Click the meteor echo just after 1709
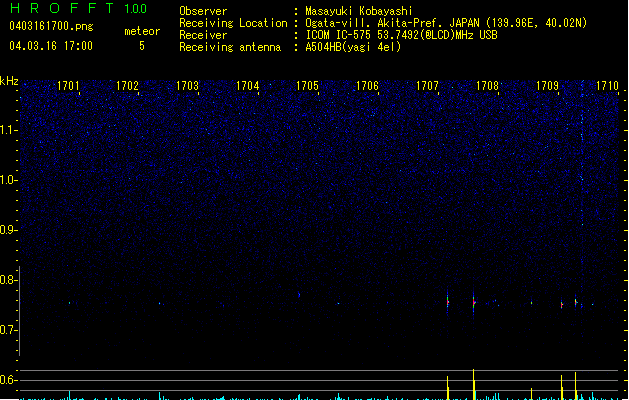The width and height of the screenshot is (629, 400). pos(562,305)
